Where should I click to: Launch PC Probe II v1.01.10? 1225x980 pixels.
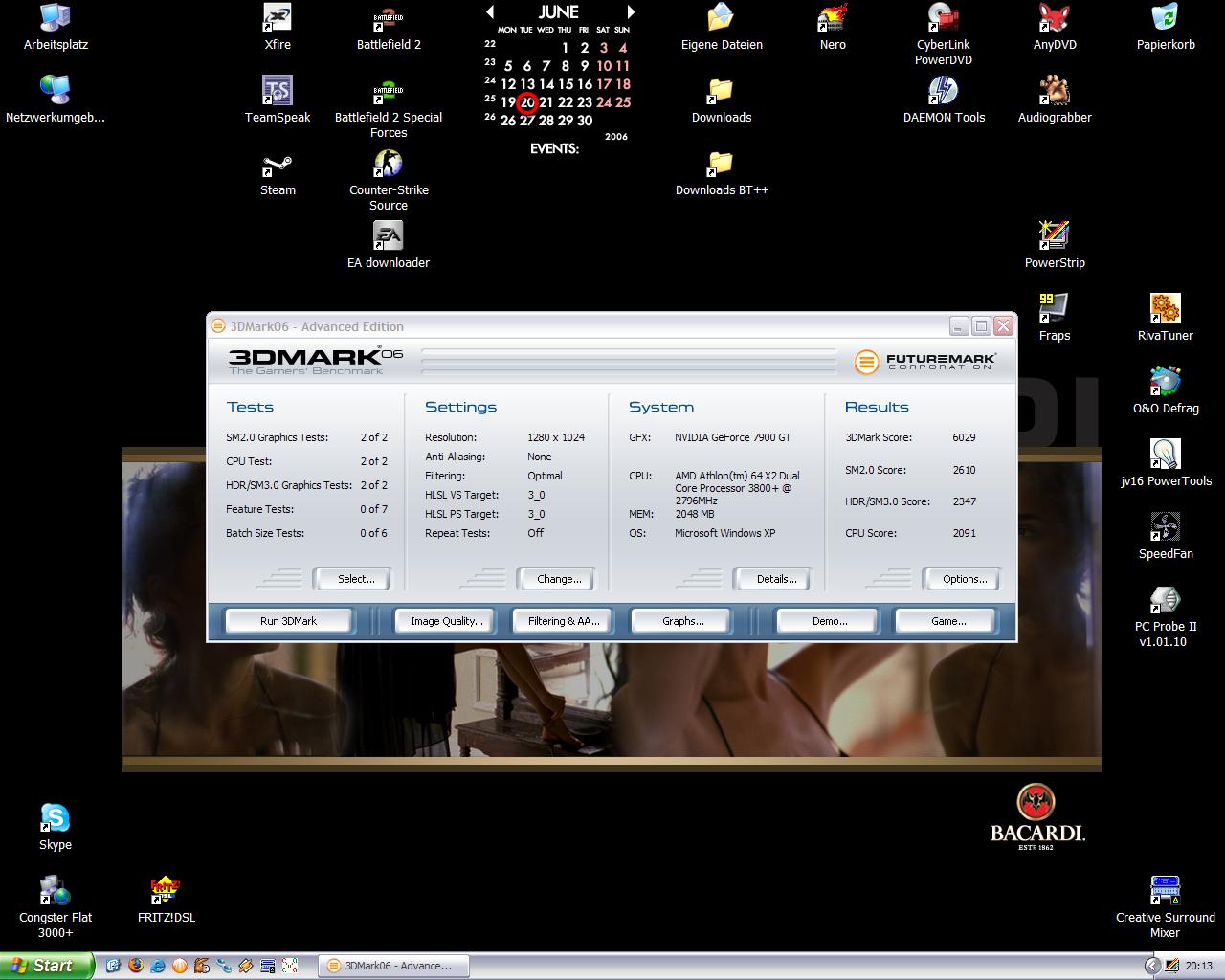point(1166,616)
